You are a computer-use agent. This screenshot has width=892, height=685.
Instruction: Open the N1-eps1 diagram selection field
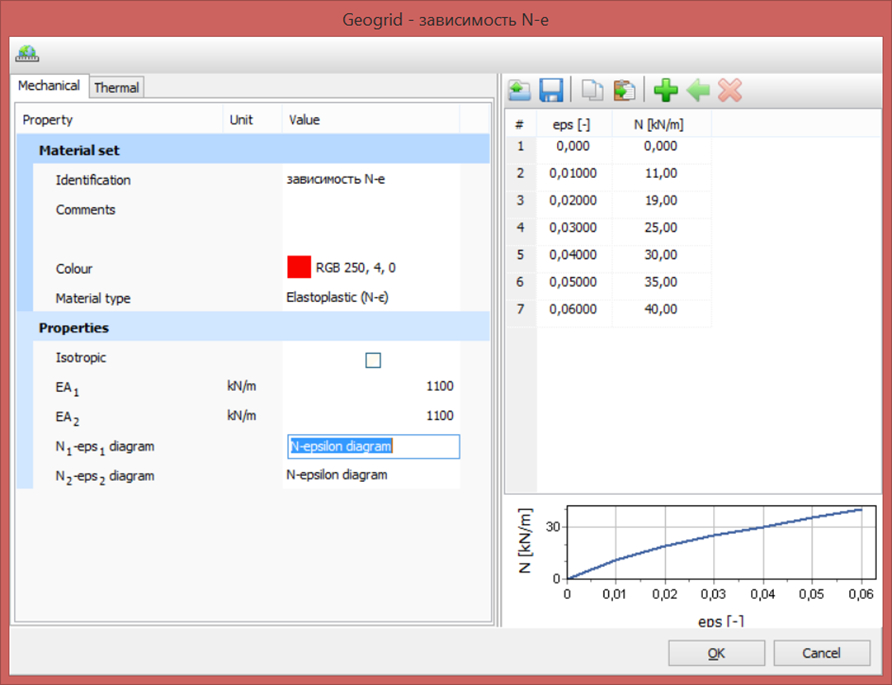(x=373, y=446)
